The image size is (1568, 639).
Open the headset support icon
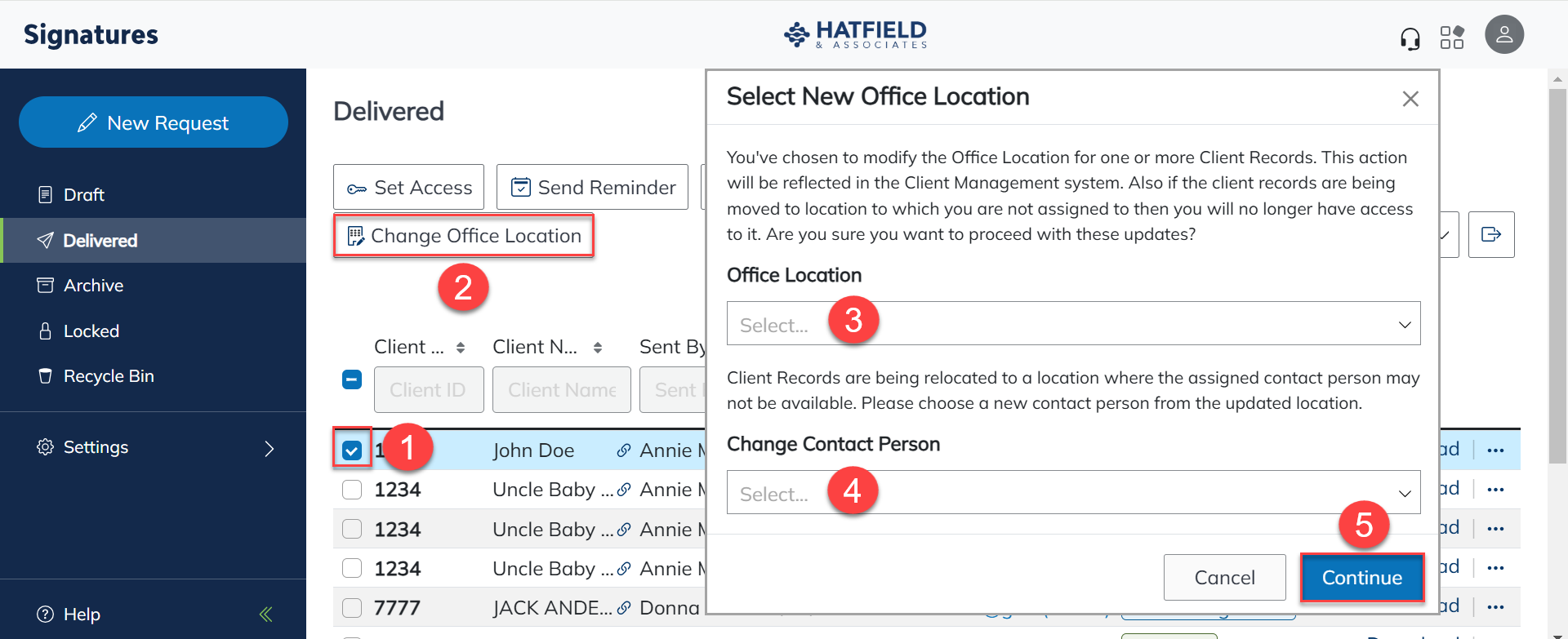coord(1410,38)
